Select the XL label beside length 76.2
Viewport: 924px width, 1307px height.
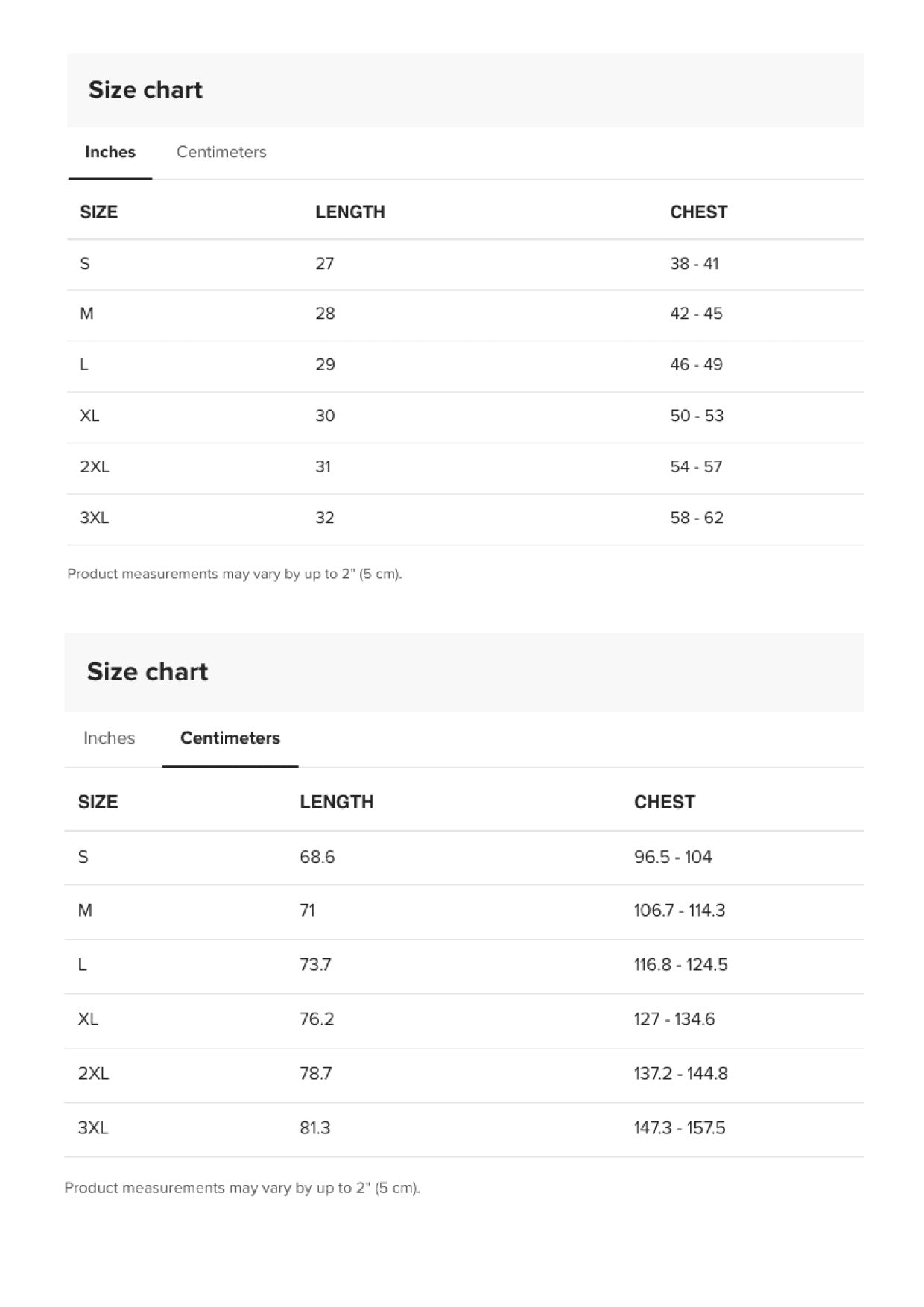tap(88, 1019)
